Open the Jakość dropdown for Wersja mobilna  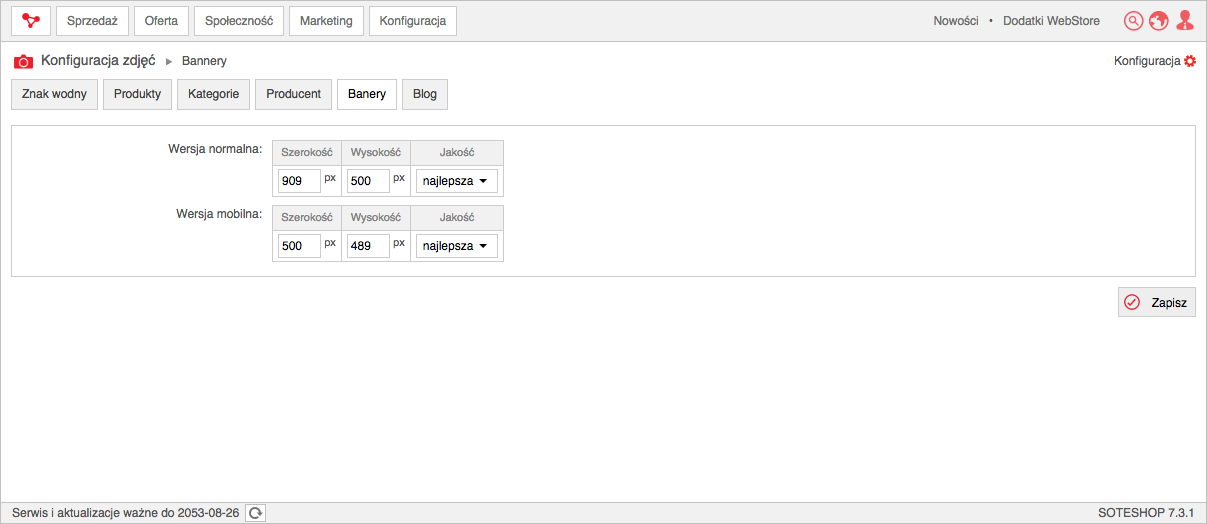[x=457, y=246]
